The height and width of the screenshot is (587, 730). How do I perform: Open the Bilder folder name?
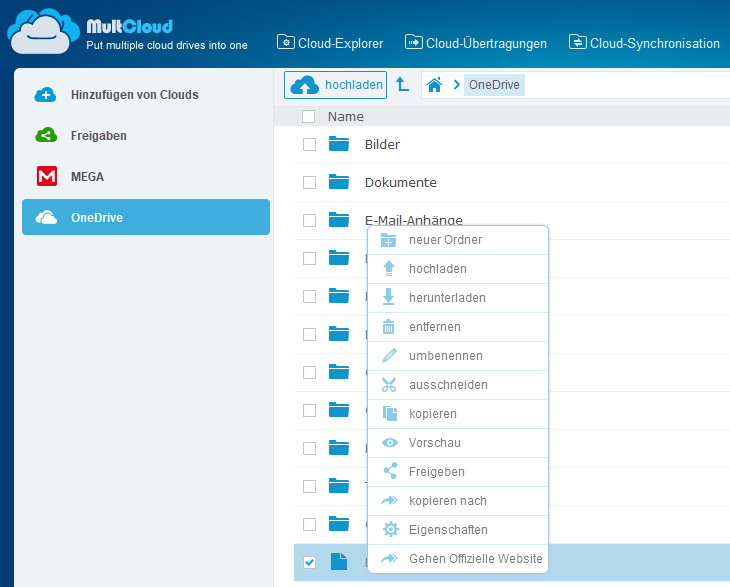(382, 144)
